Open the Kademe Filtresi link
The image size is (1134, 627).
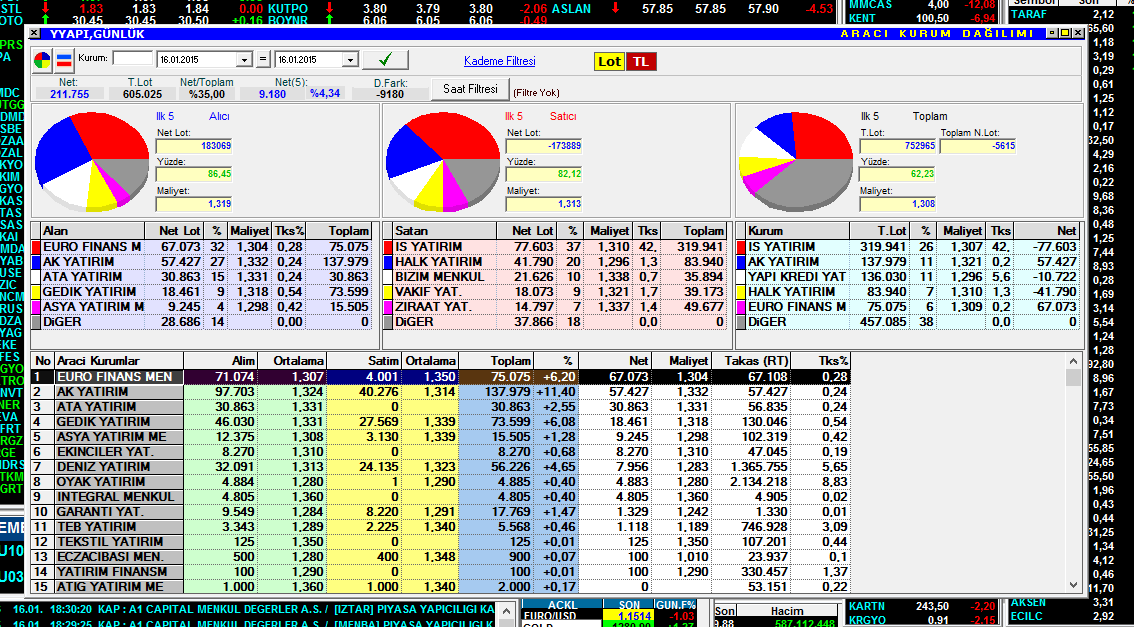[499, 61]
